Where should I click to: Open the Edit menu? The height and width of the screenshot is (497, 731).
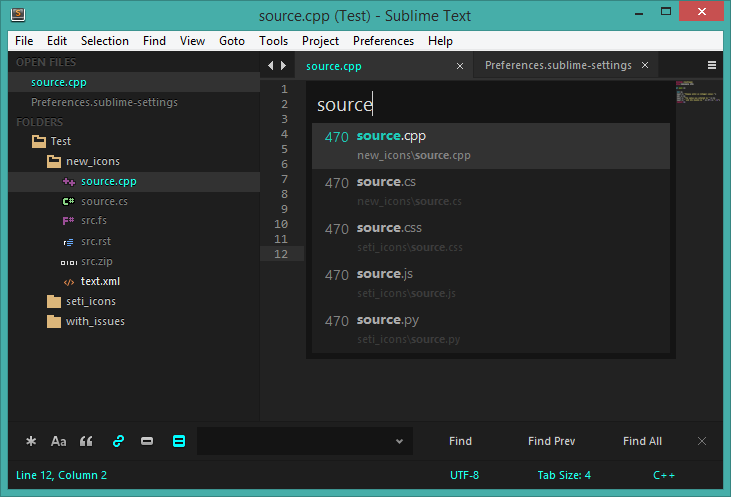coord(57,41)
